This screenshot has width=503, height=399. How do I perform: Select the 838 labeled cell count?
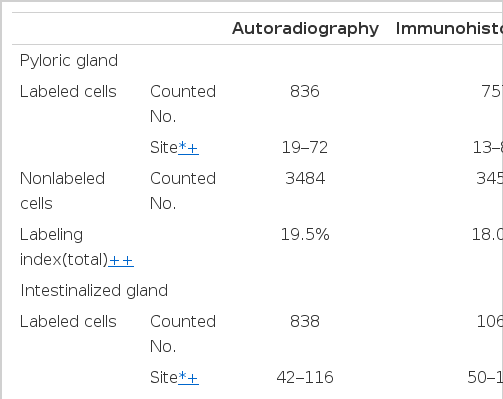(x=305, y=321)
